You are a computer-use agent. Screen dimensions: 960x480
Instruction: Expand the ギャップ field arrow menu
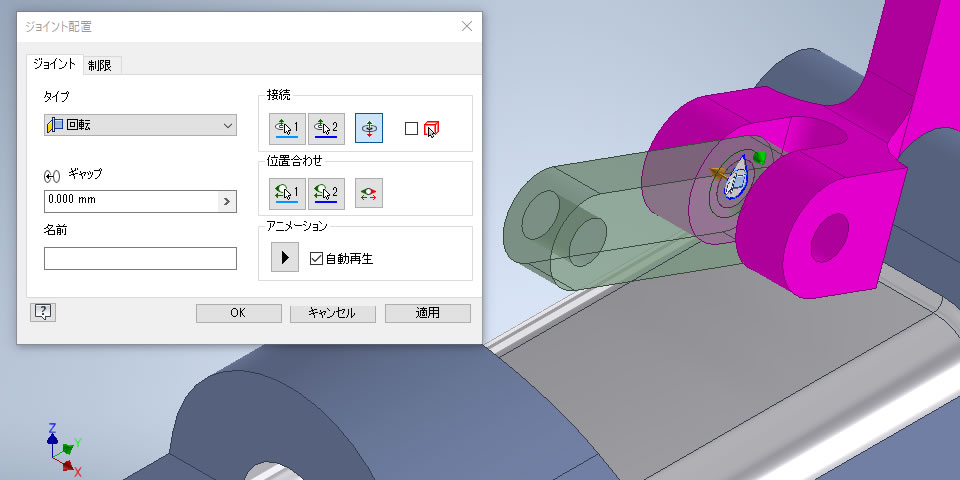tap(227, 201)
